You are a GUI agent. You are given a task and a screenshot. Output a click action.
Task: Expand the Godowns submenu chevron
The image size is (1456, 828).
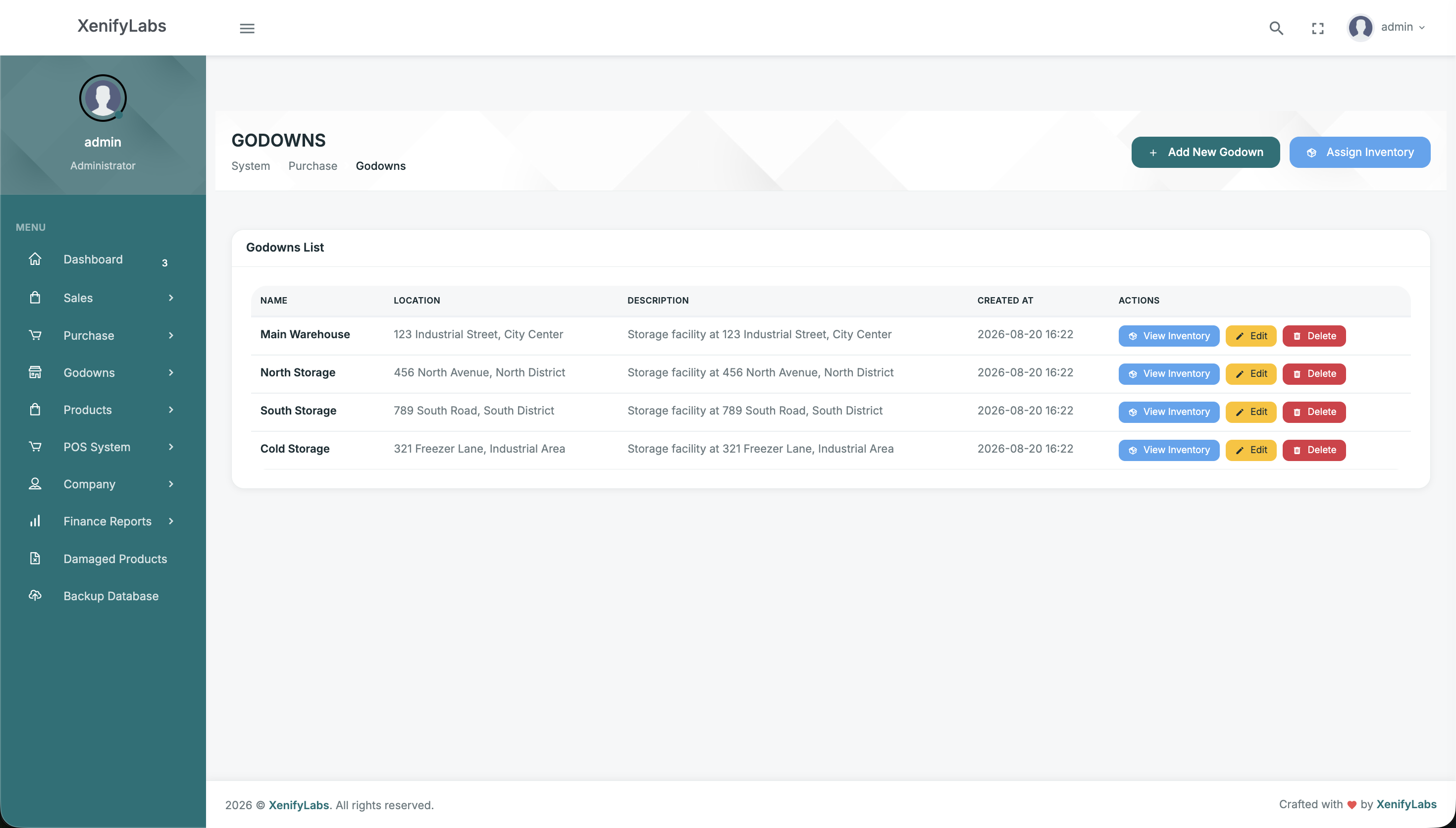171,372
